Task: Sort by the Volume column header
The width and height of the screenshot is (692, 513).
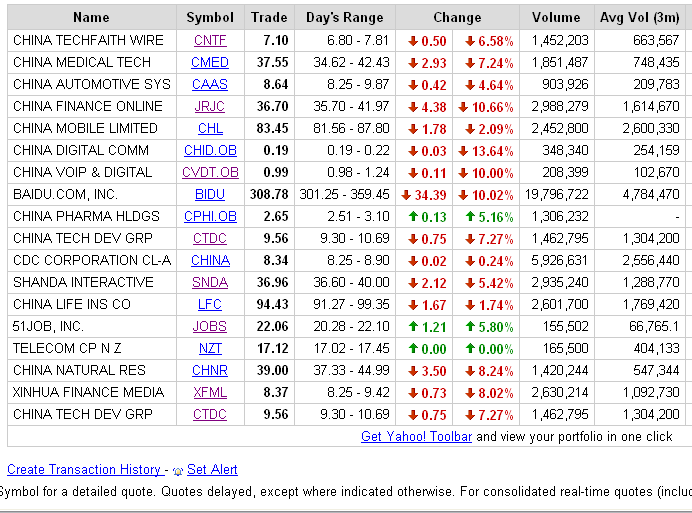Action: click(x=556, y=17)
